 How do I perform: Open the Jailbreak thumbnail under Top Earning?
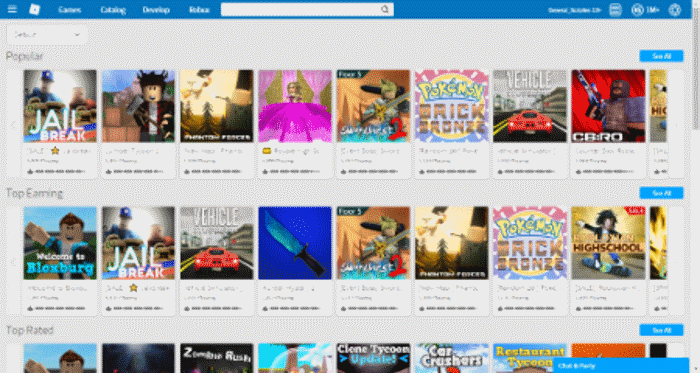pyautogui.click(x=138, y=243)
